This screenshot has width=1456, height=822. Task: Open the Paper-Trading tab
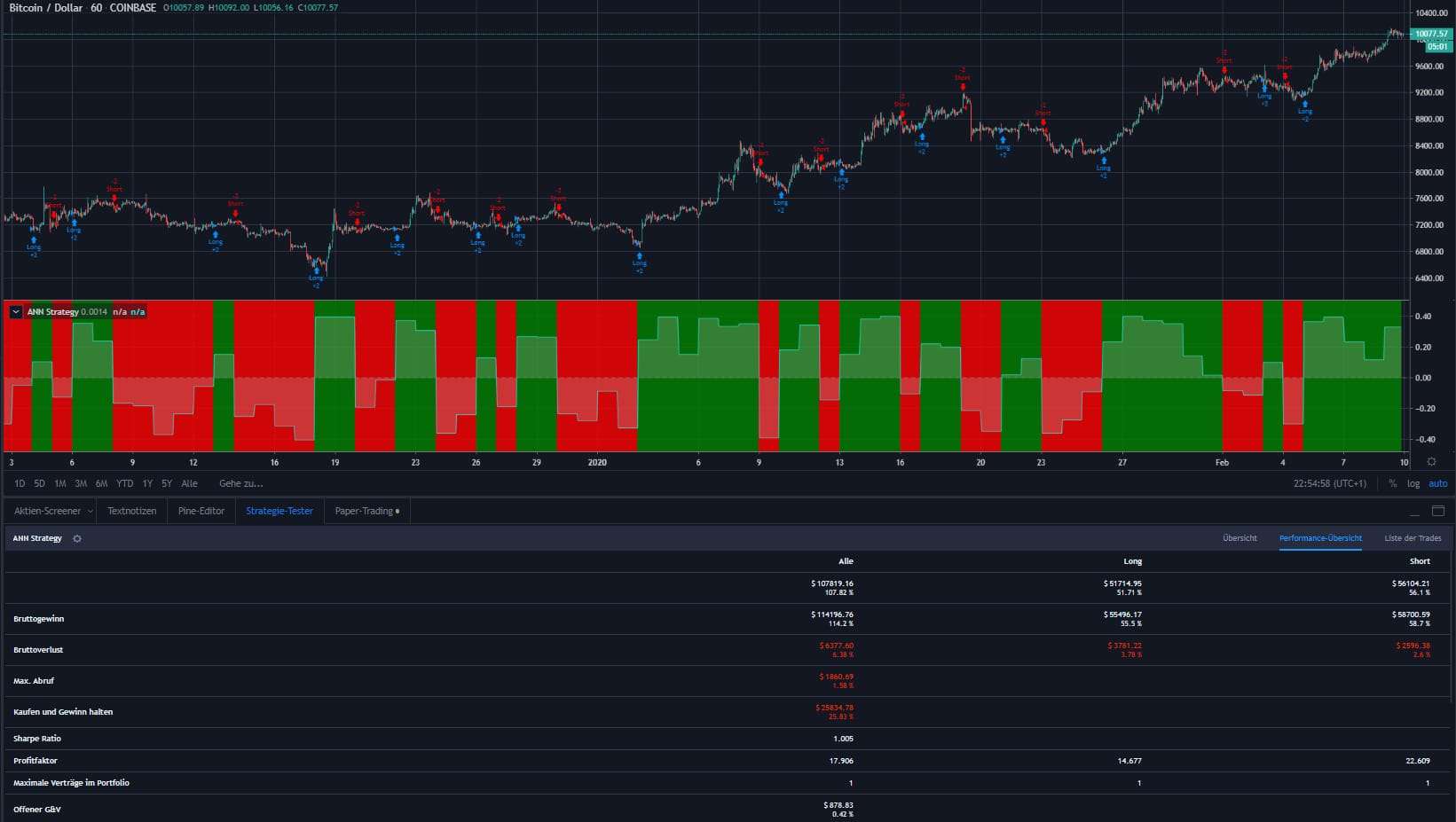pos(364,511)
